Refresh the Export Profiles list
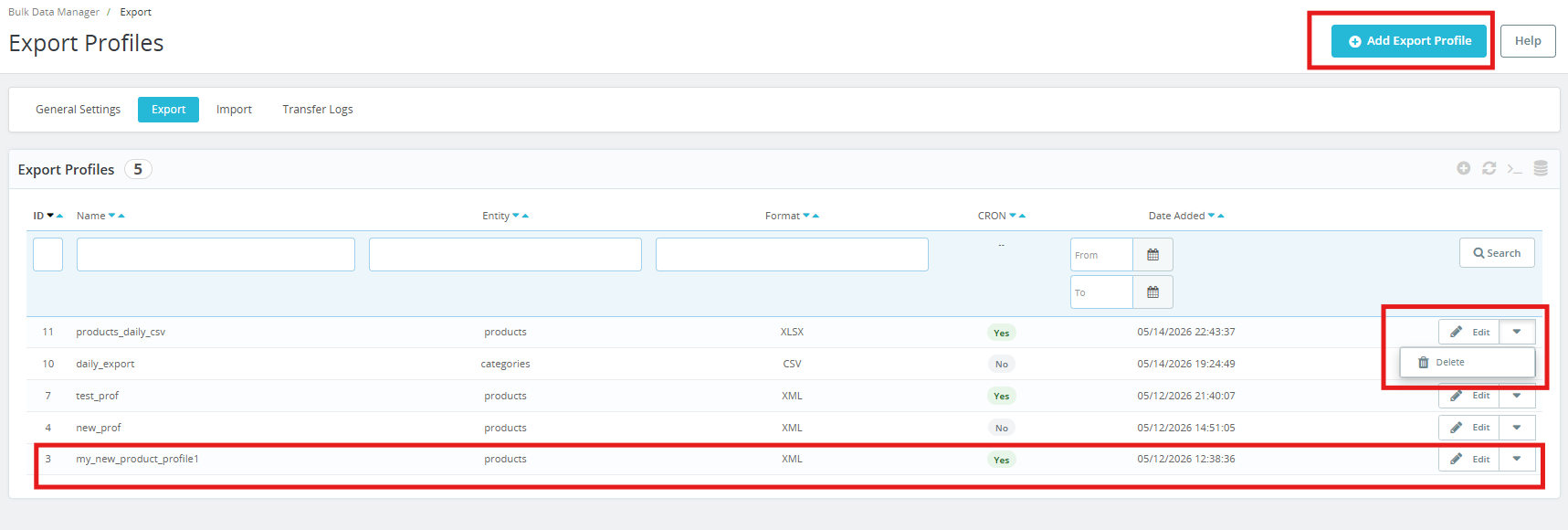 coord(1489,168)
